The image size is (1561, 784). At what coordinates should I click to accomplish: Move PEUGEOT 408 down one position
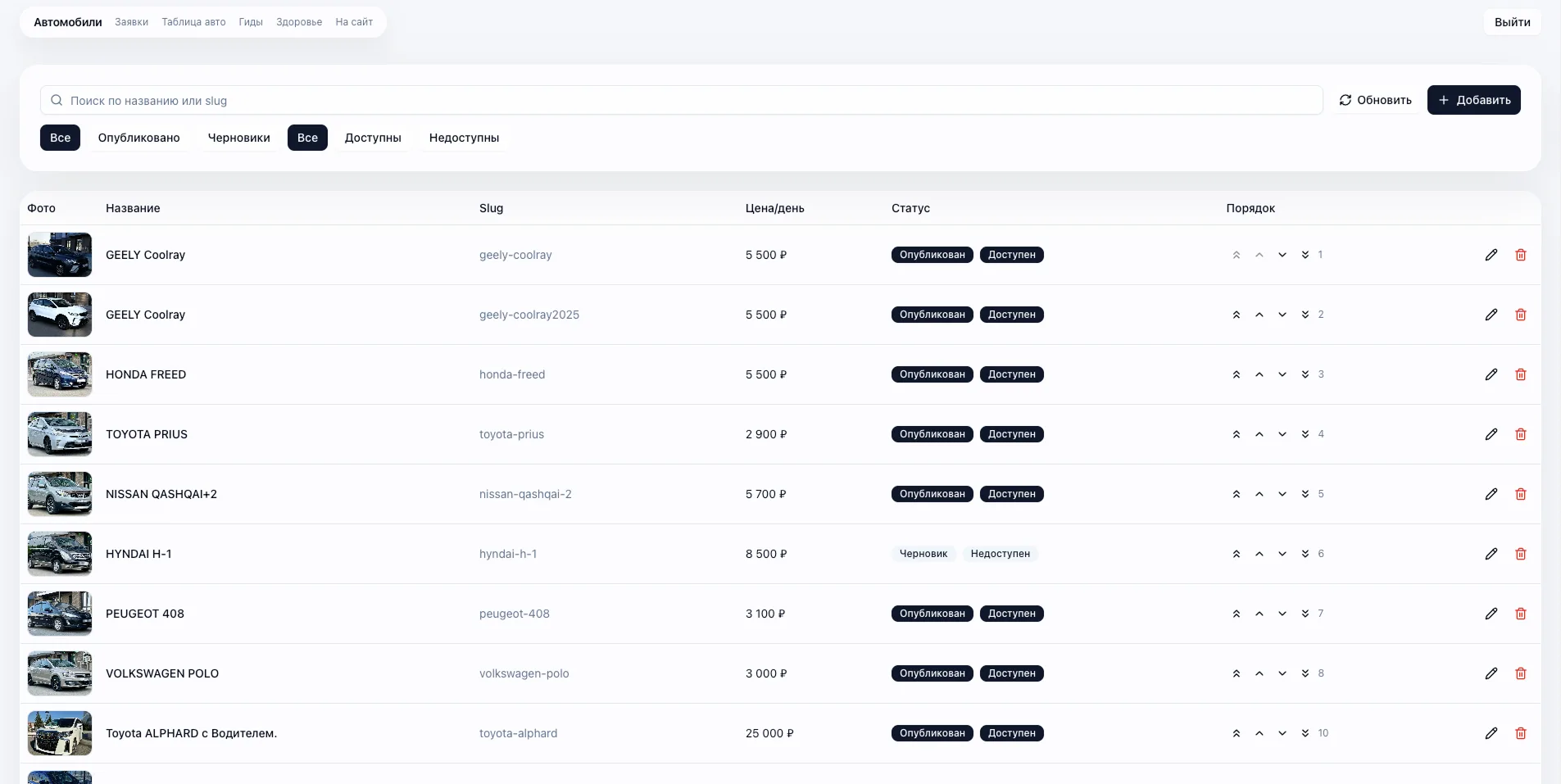[x=1282, y=614]
